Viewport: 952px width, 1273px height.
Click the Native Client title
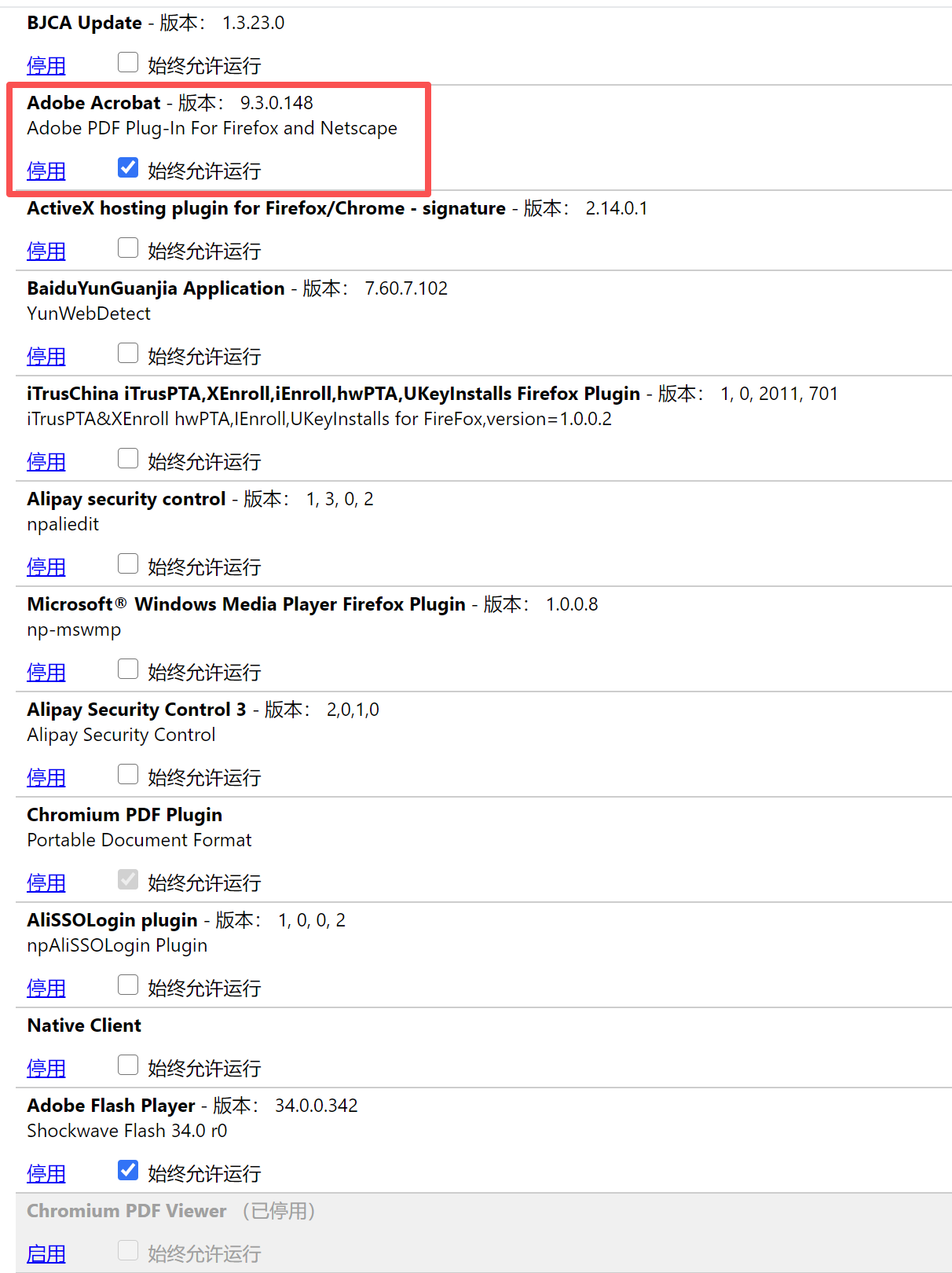click(84, 1025)
